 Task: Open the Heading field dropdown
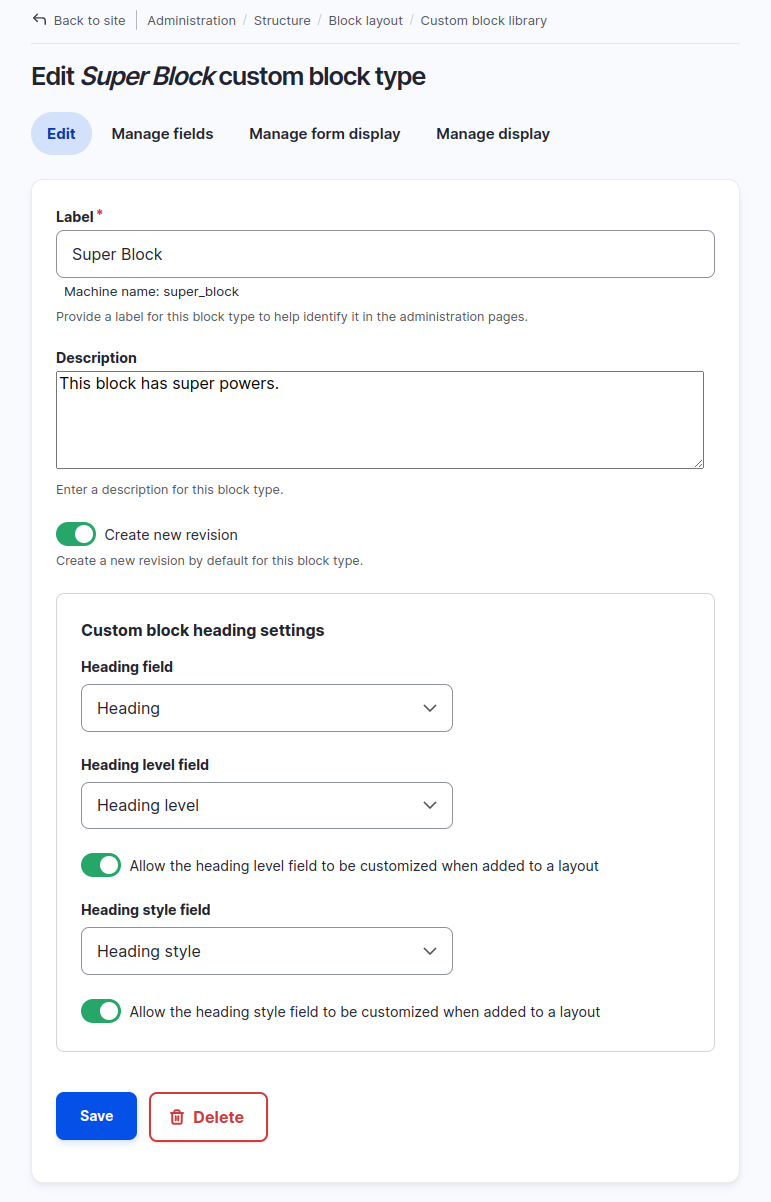click(266, 708)
